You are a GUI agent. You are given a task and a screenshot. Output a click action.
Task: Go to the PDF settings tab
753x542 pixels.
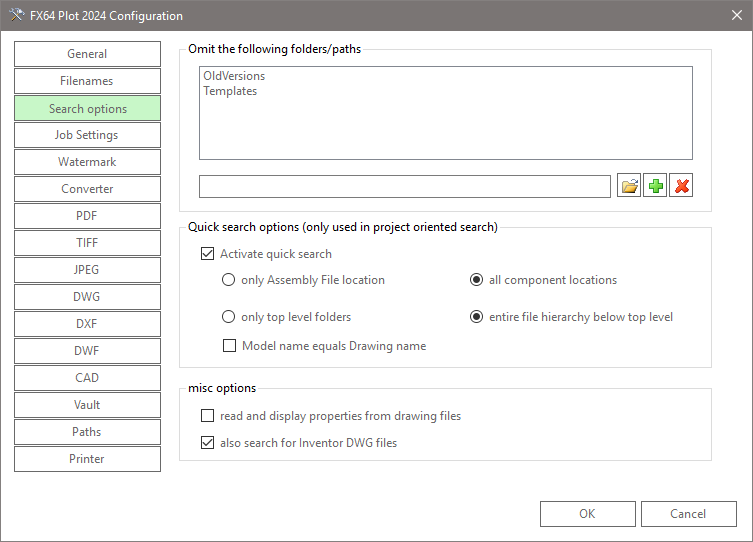87,216
